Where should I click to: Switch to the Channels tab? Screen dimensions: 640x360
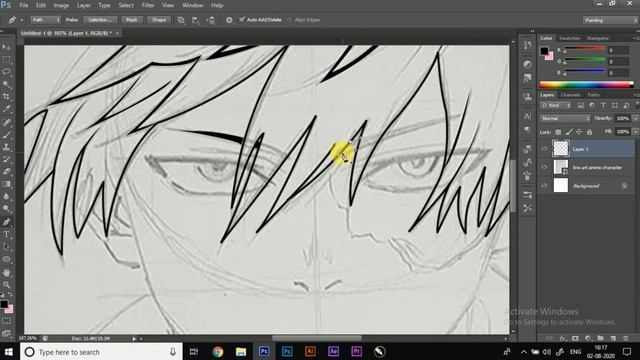(570, 95)
